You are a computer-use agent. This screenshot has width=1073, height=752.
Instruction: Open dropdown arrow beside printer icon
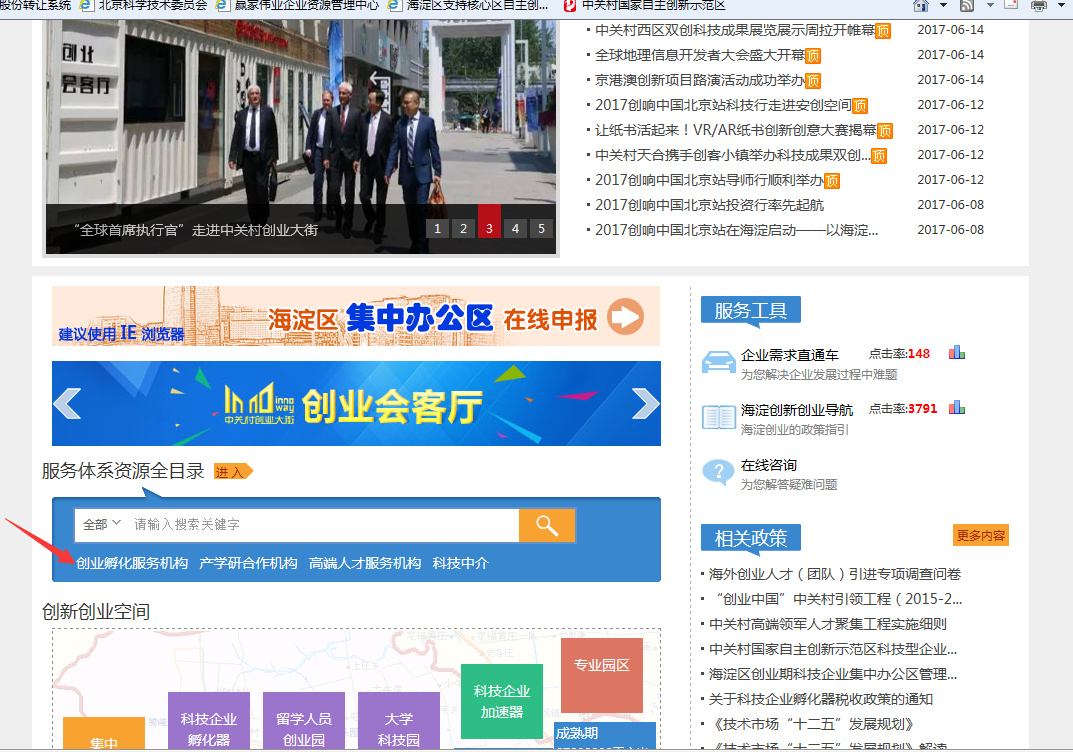(1061, 5)
